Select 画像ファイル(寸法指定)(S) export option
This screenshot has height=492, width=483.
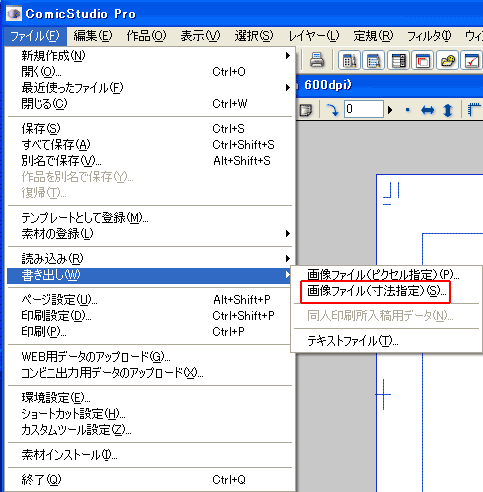376,291
